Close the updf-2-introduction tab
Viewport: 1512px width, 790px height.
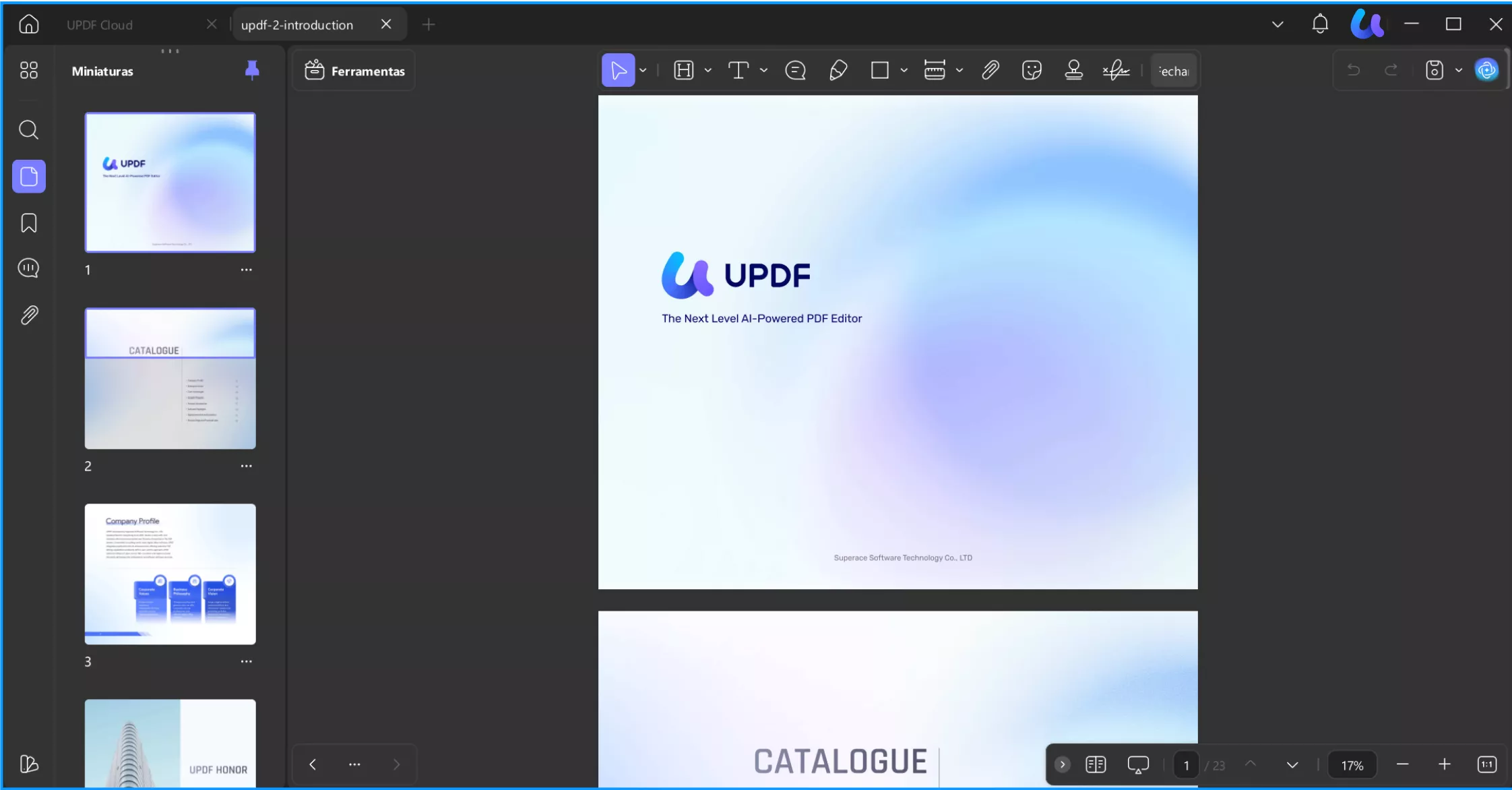pos(386,24)
